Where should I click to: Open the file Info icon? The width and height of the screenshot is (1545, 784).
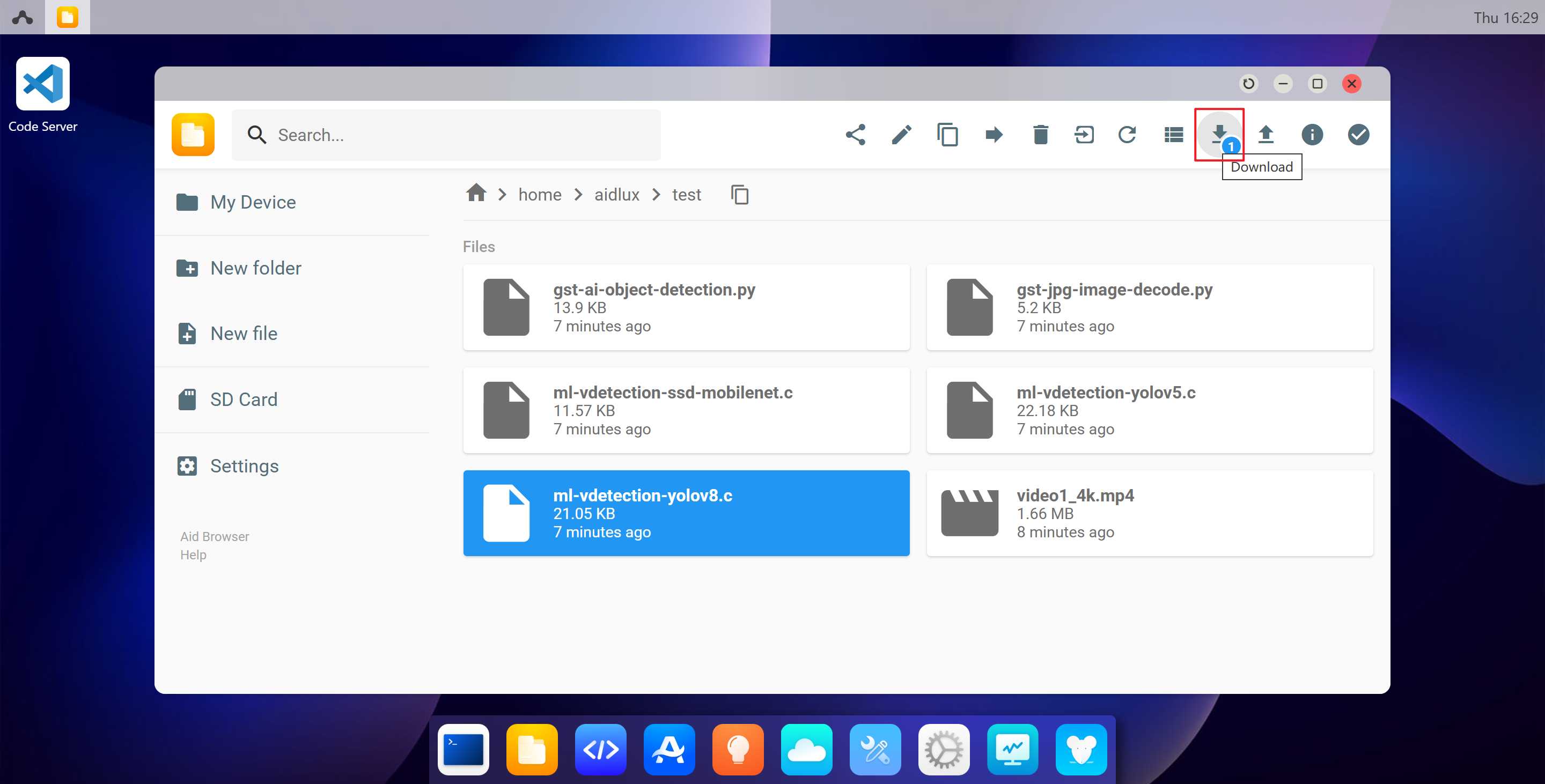[x=1312, y=135]
